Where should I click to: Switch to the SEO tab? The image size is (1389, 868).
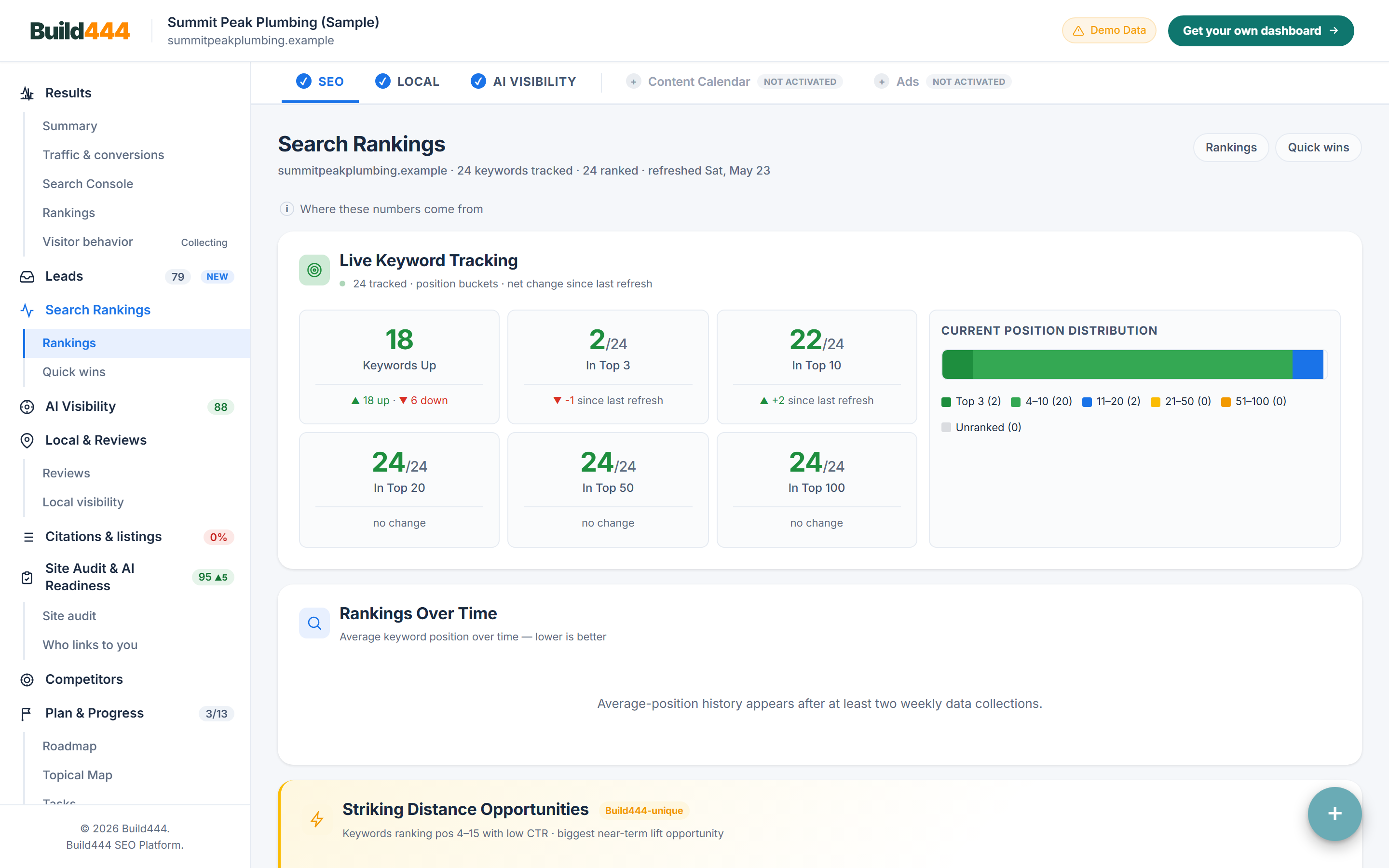tap(320, 82)
